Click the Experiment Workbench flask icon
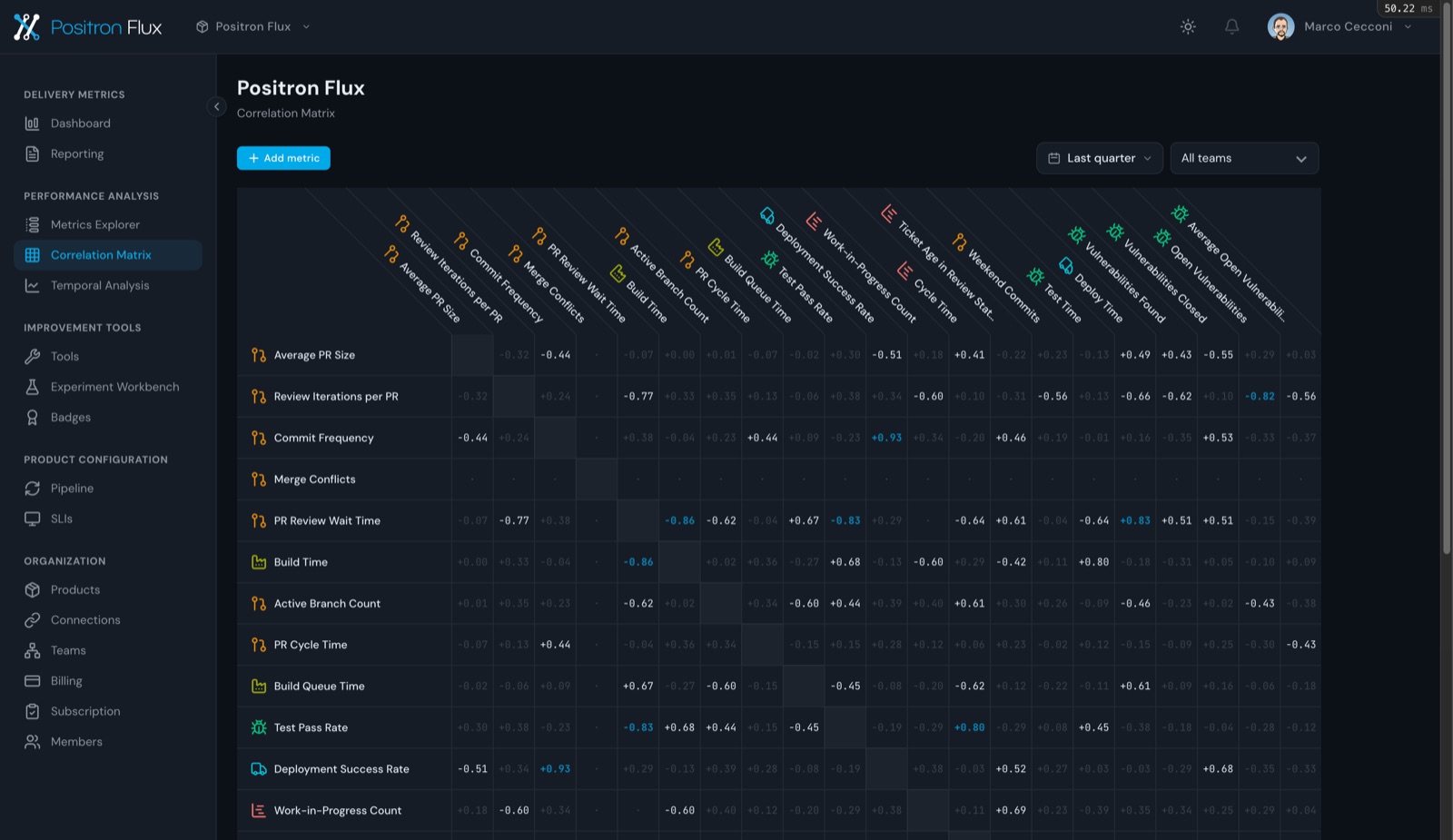The width and height of the screenshot is (1453, 840). coord(33,387)
